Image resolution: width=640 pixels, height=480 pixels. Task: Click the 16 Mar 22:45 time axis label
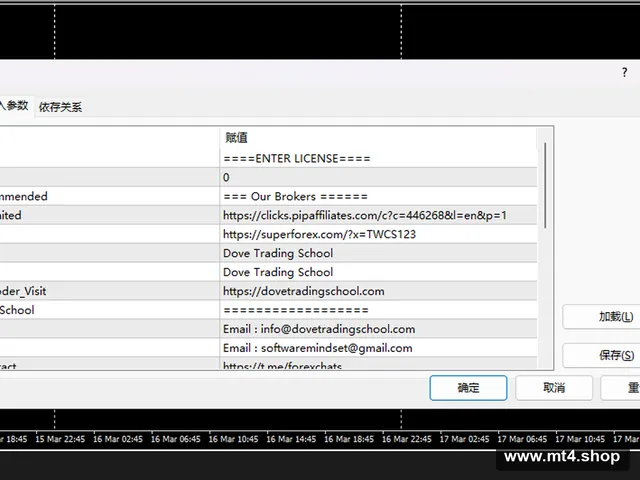pos(407,439)
